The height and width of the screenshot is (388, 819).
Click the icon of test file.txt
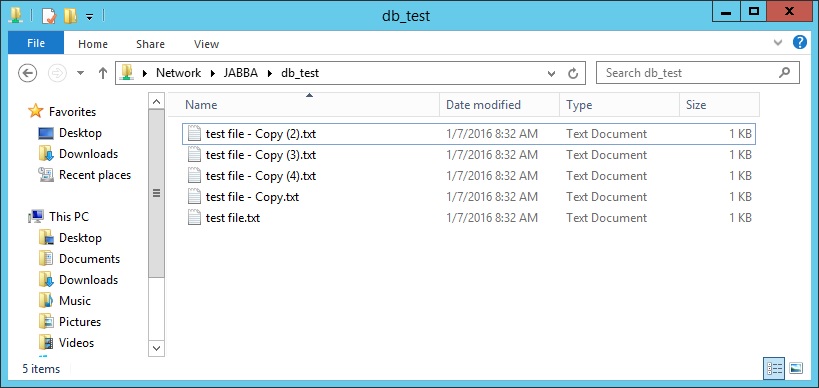point(194,218)
